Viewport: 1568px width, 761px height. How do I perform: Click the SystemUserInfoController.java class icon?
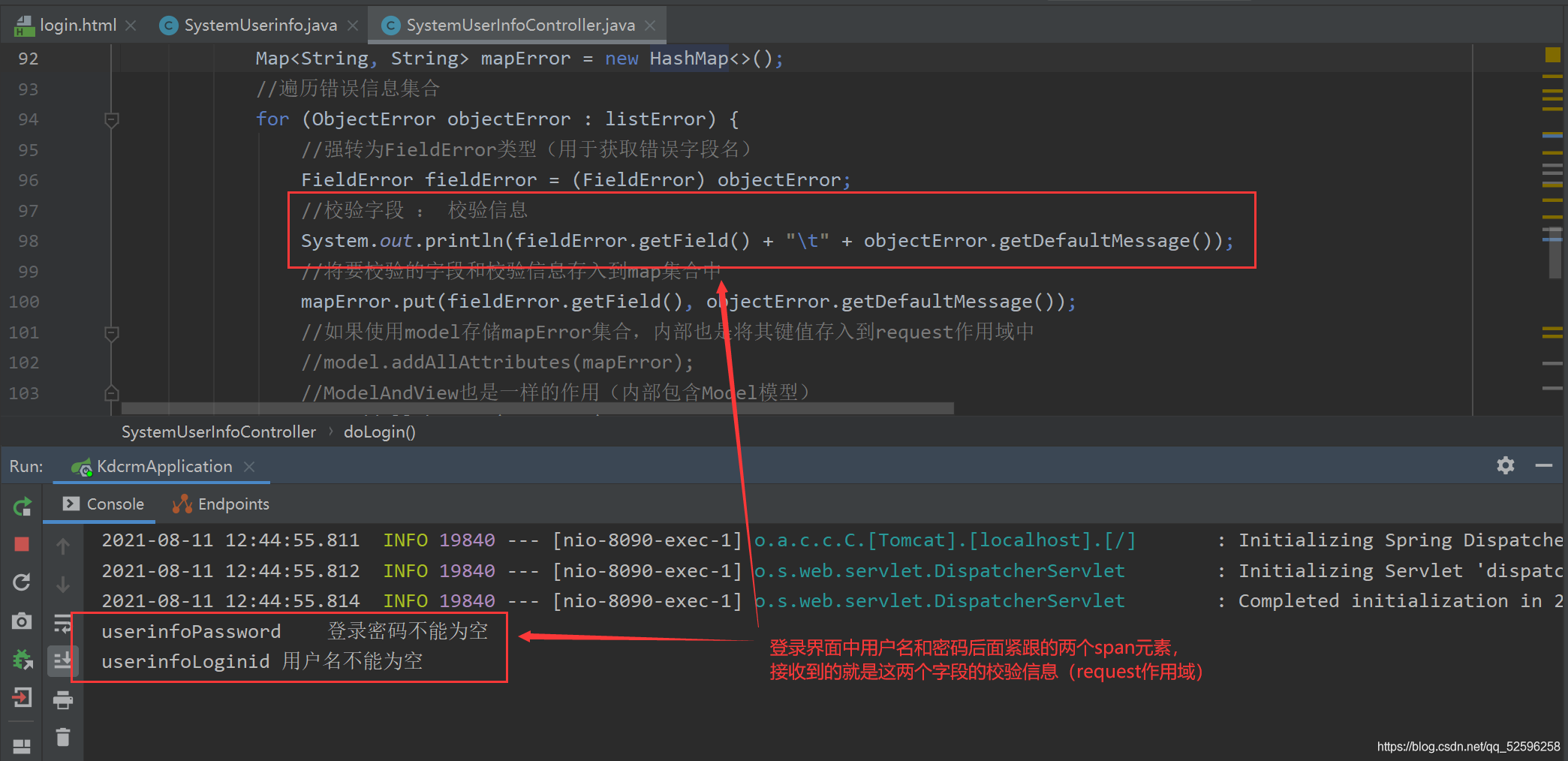click(x=390, y=26)
